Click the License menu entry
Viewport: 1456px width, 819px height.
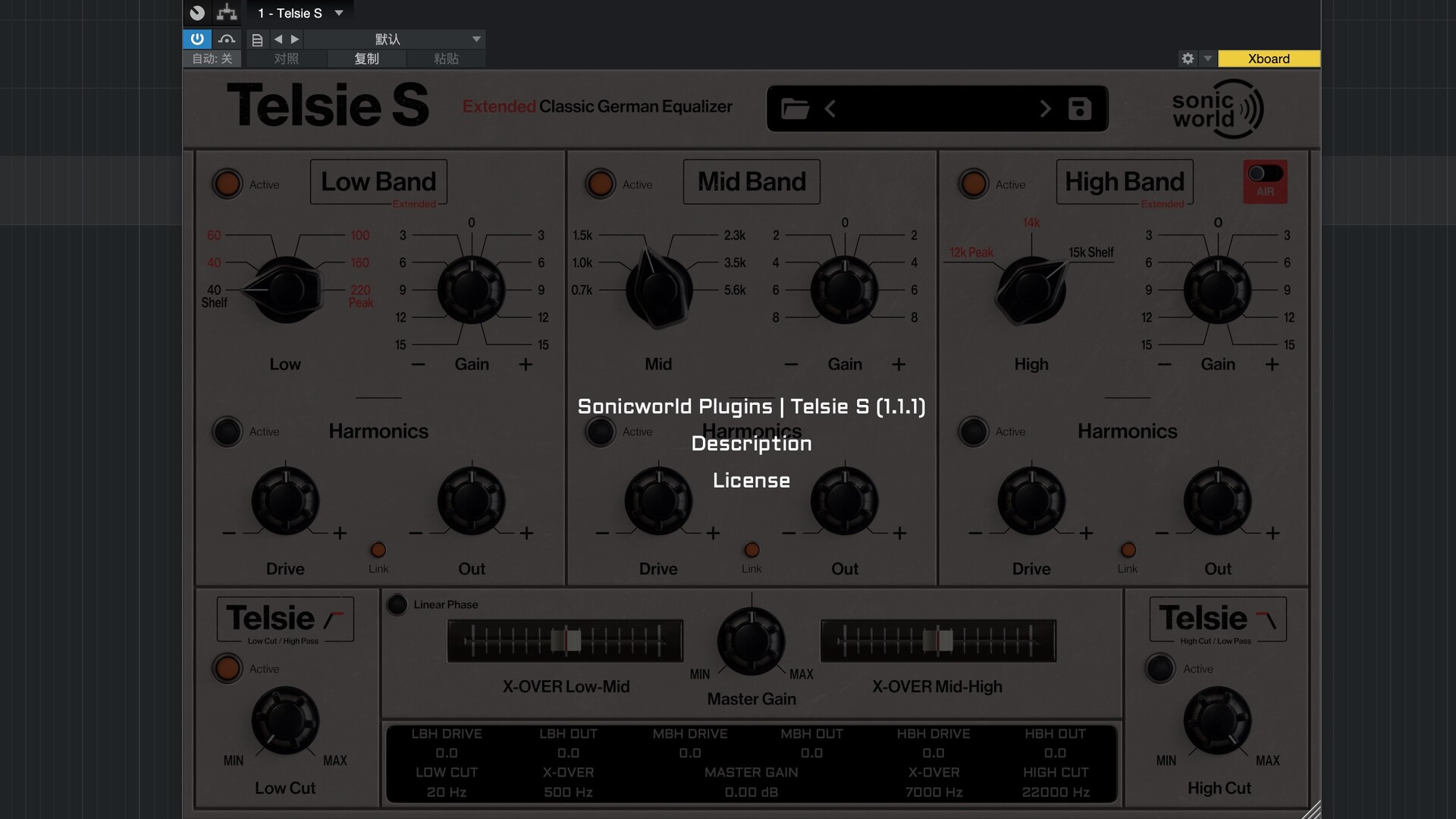pyautogui.click(x=751, y=481)
